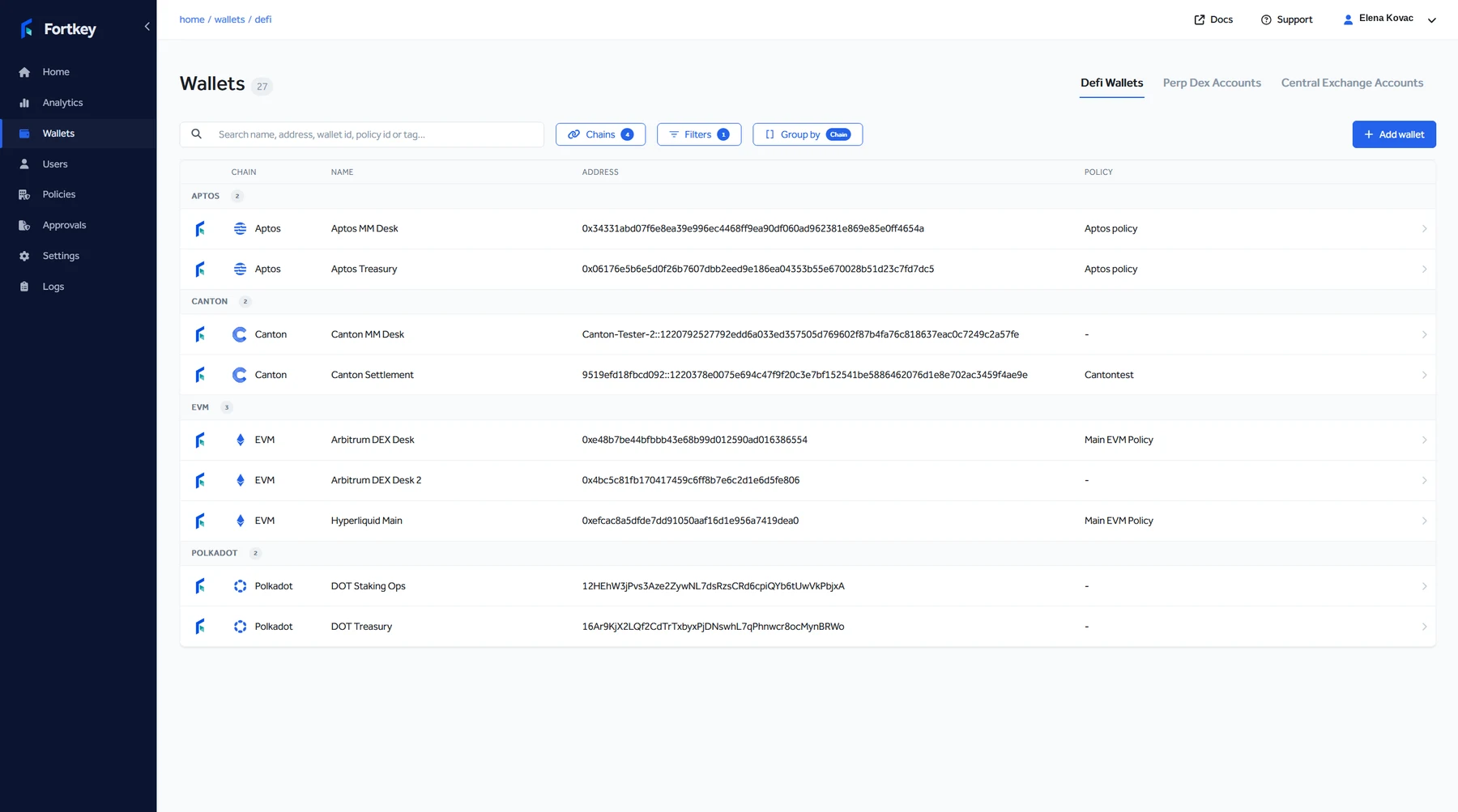This screenshot has height=812, width=1458.
Task: Click the Approvals sidebar icon
Action: [x=24, y=225]
